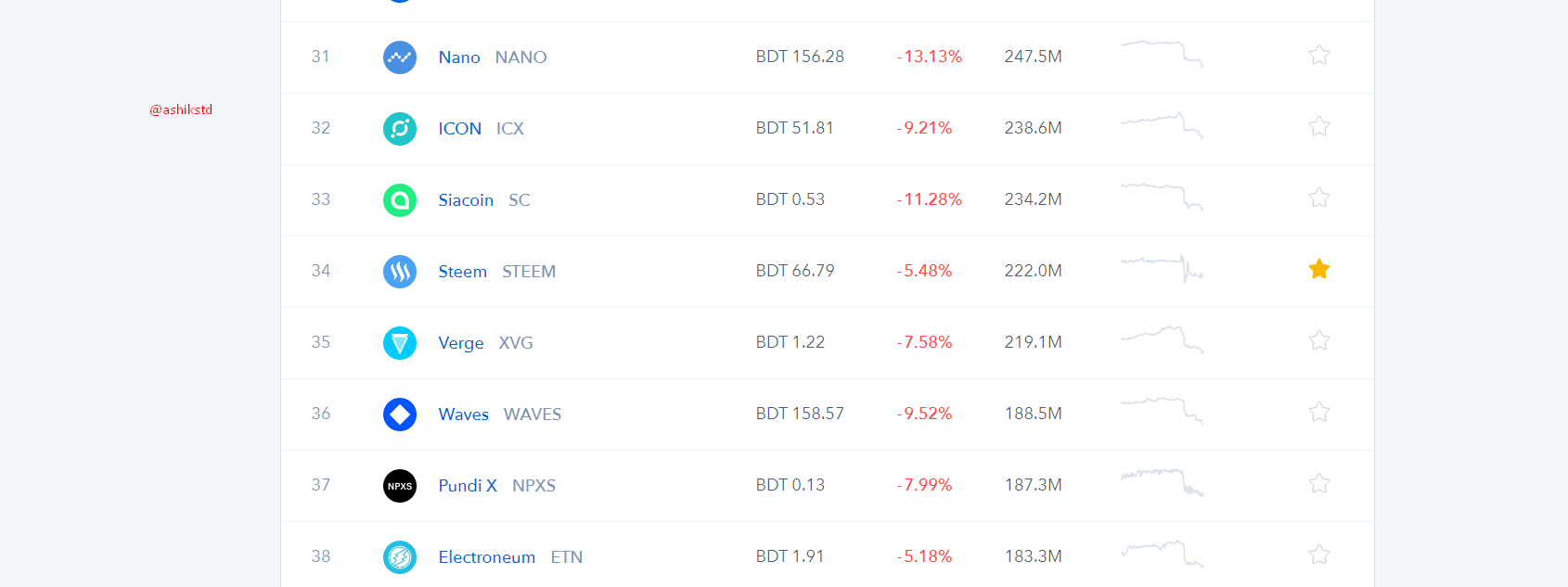View the Nano price sparkline chart

click(x=1162, y=54)
